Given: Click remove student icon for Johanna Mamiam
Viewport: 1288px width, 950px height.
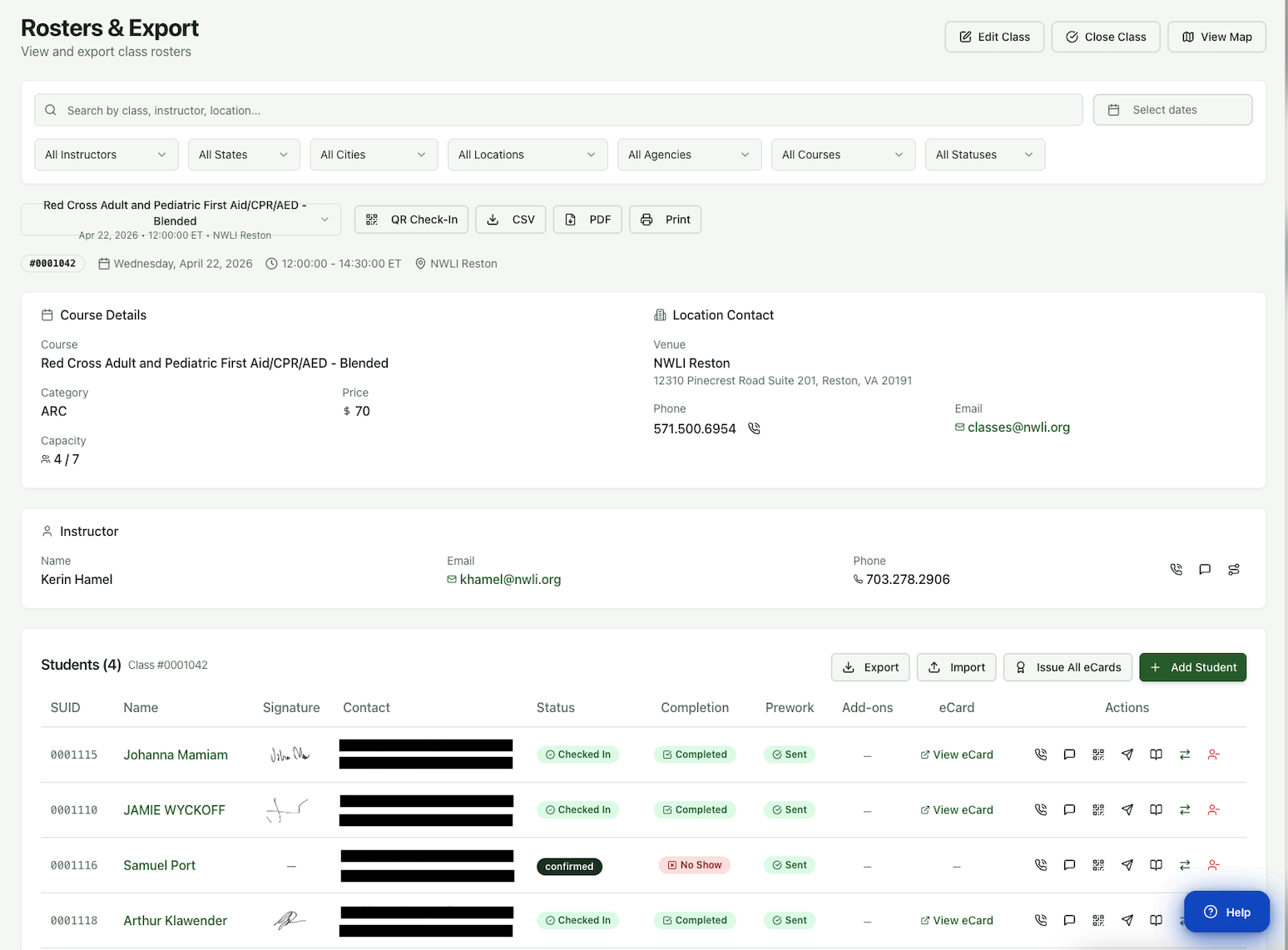Looking at the screenshot, I should [x=1213, y=755].
